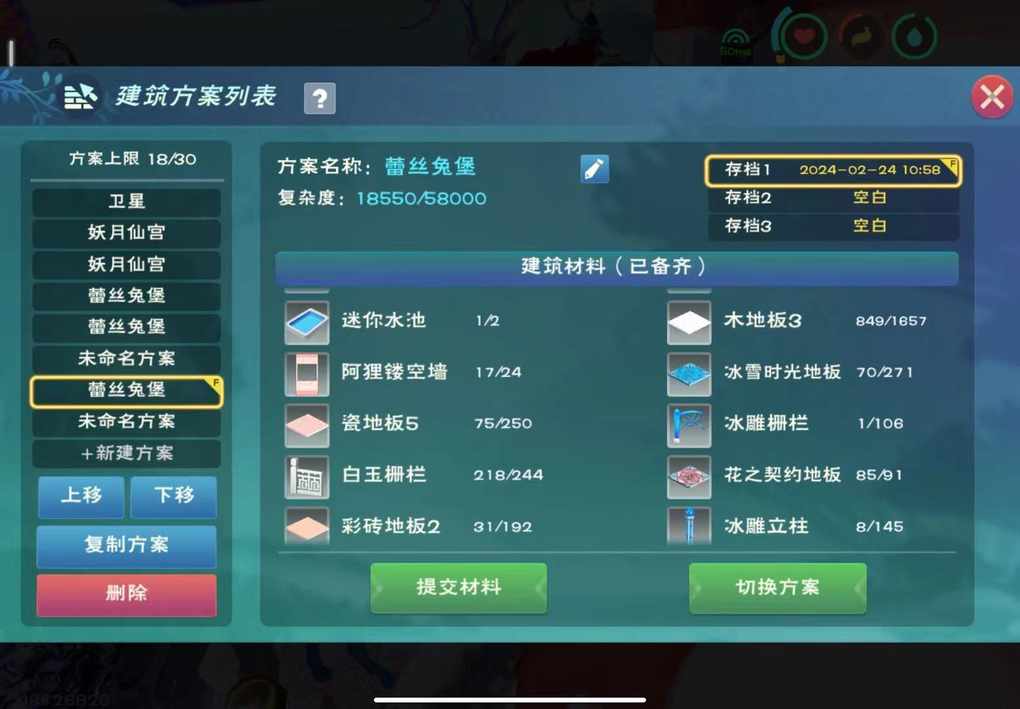The width and height of the screenshot is (1020, 709).
Task: Click the 花之契约地板 material icon
Action: pyautogui.click(x=689, y=477)
